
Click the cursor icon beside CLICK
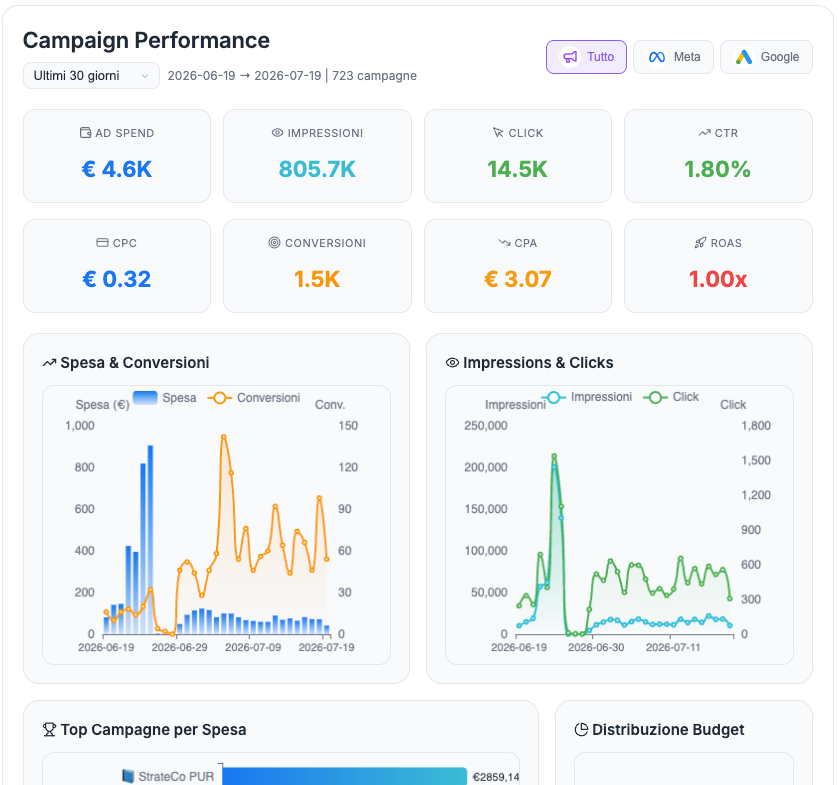point(498,133)
